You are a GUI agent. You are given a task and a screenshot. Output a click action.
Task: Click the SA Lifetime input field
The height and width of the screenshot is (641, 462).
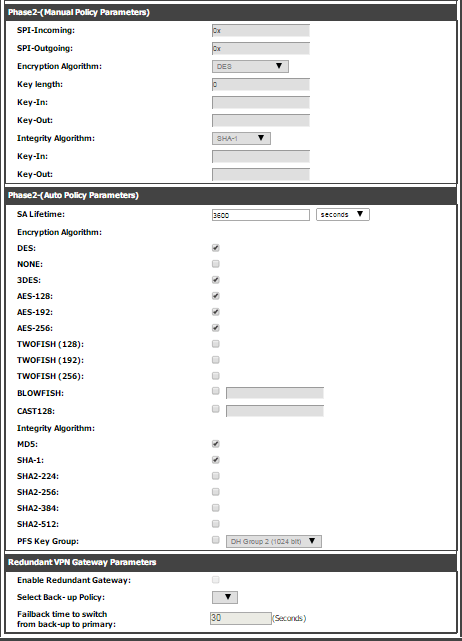260,215
